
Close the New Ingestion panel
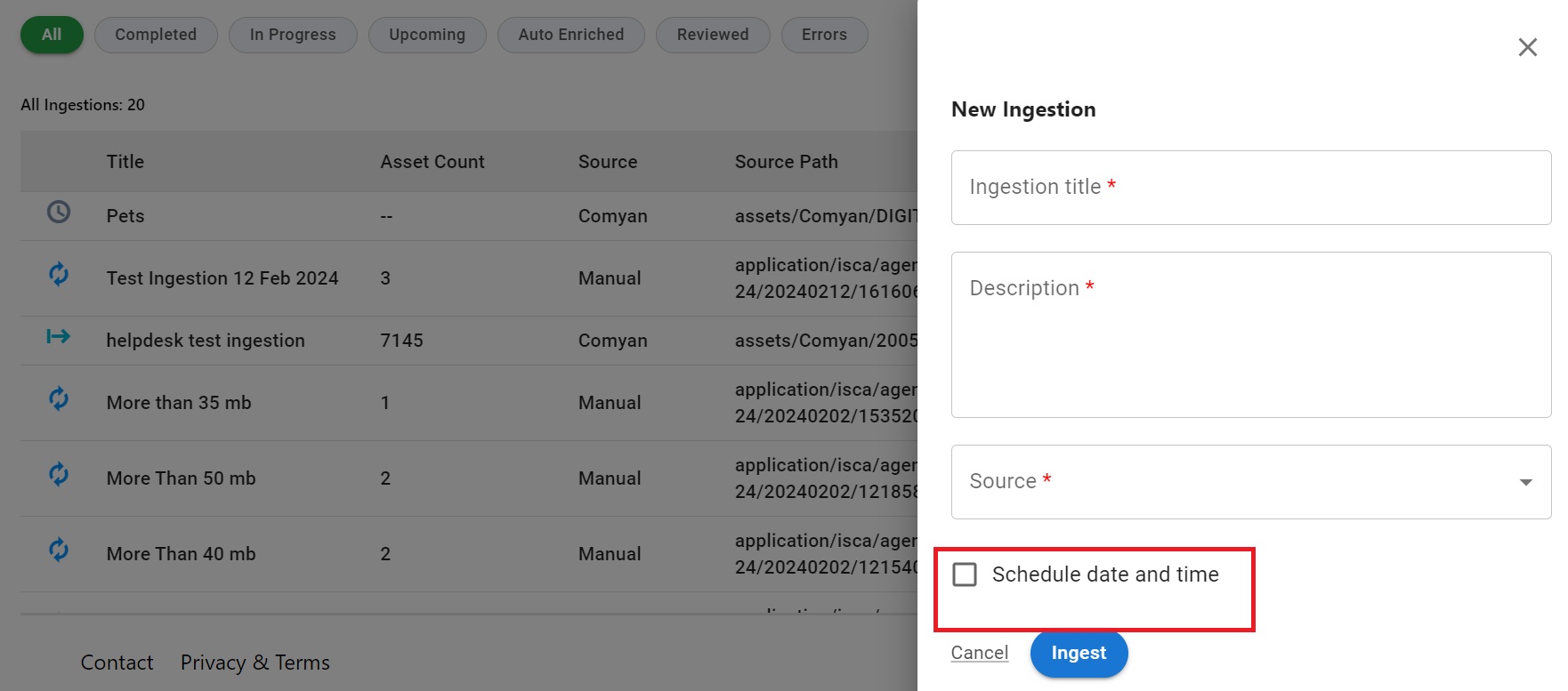click(x=1527, y=47)
